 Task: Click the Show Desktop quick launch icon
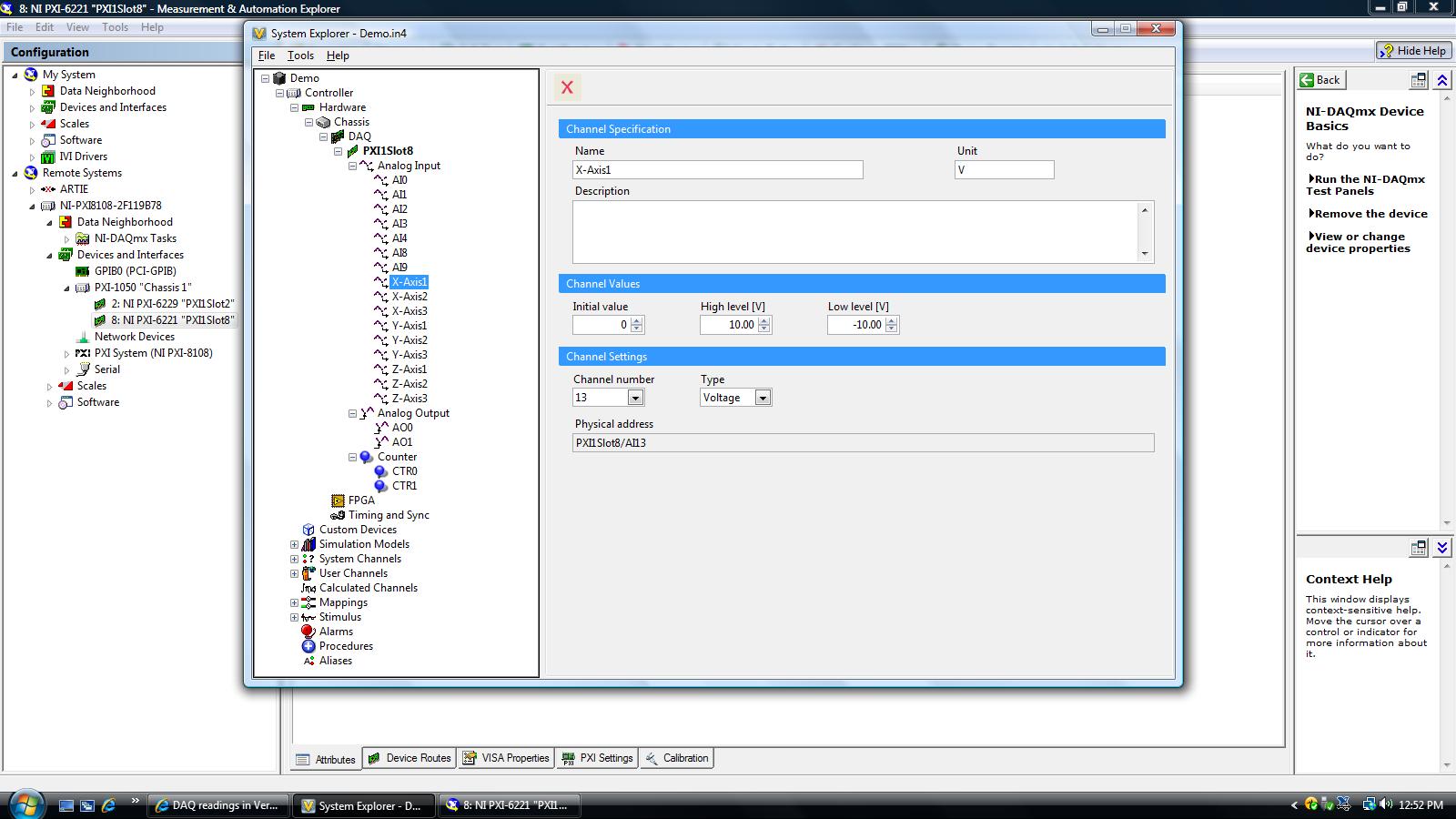coord(66,805)
